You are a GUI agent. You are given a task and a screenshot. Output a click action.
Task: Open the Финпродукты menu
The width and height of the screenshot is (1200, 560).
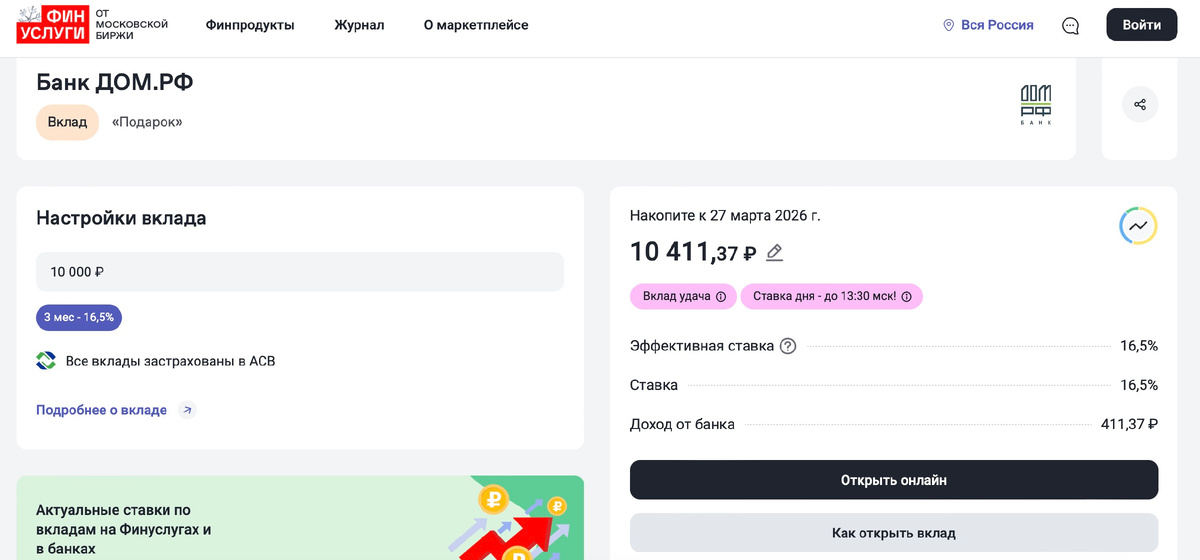(250, 25)
